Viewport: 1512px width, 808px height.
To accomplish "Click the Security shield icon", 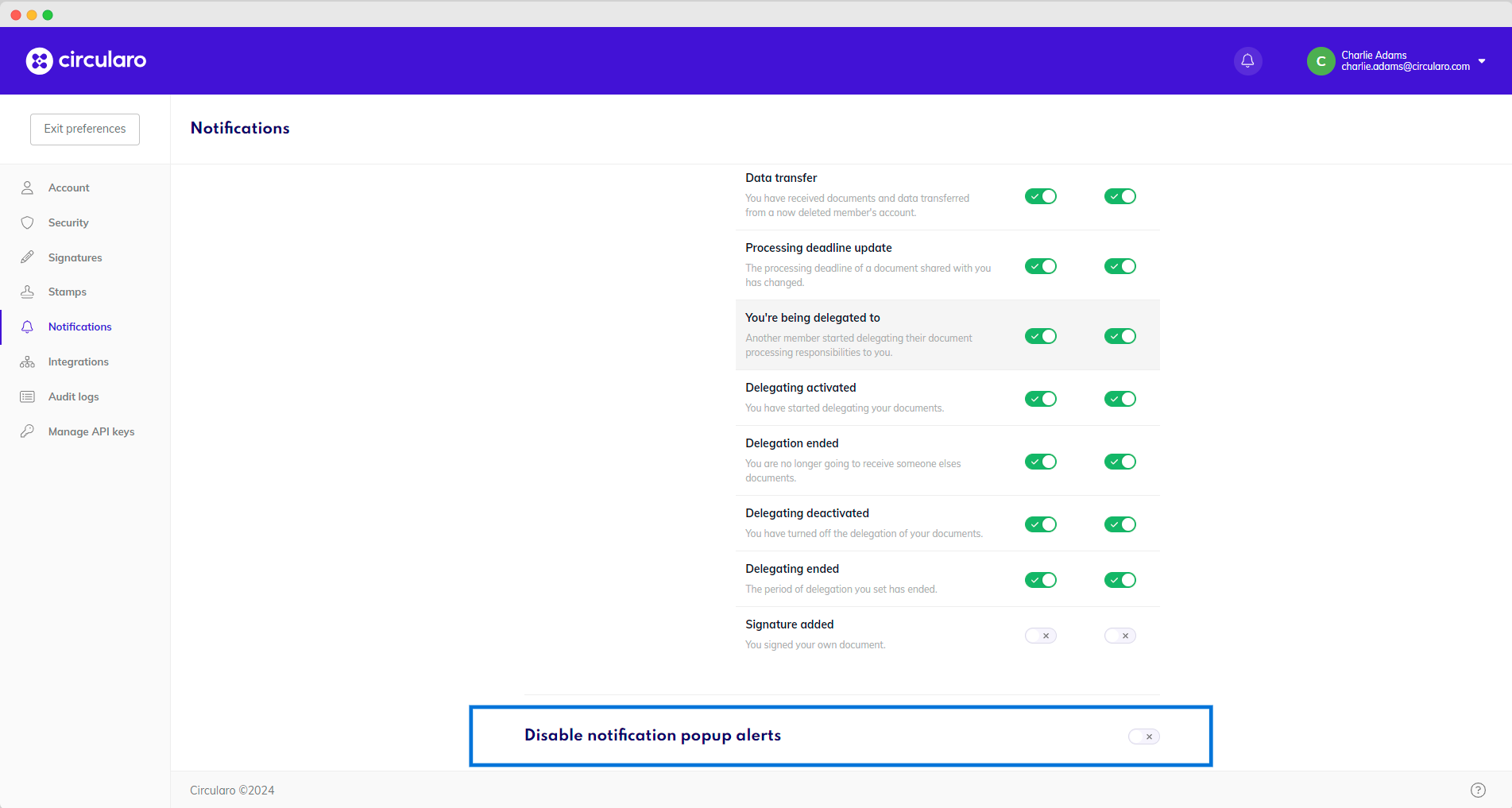I will (x=27, y=222).
